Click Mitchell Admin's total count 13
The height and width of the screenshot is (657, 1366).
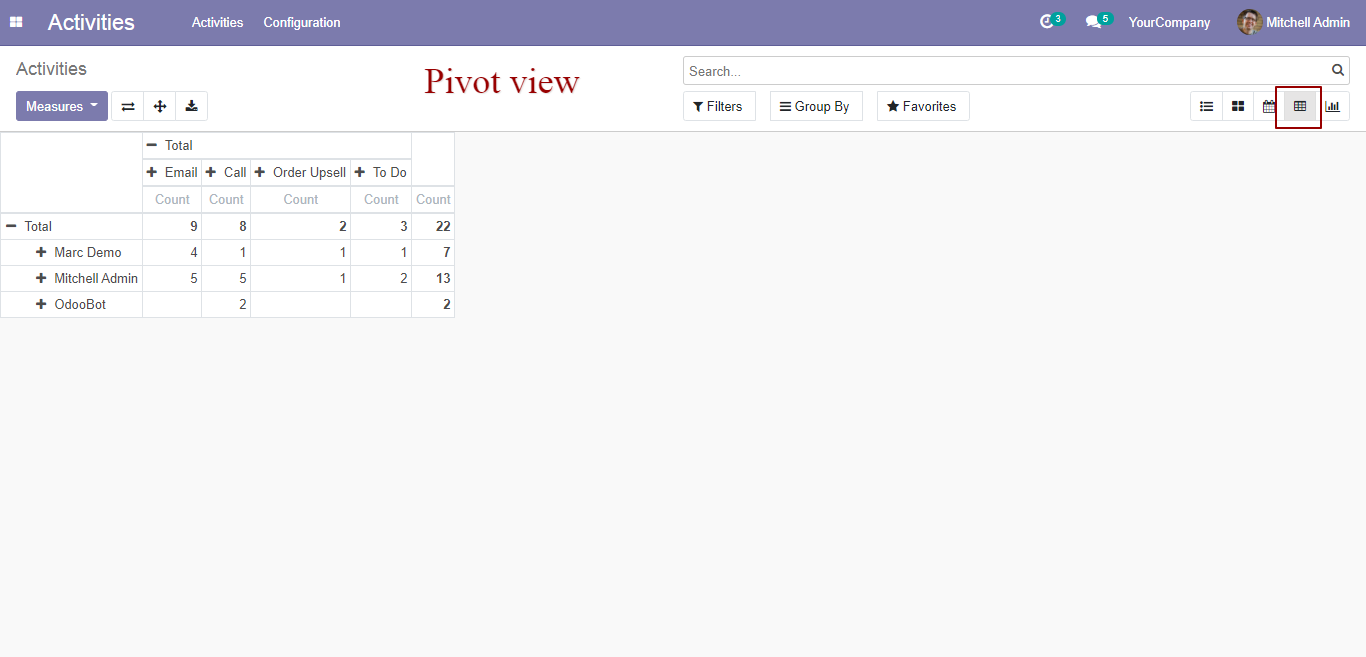point(433,278)
